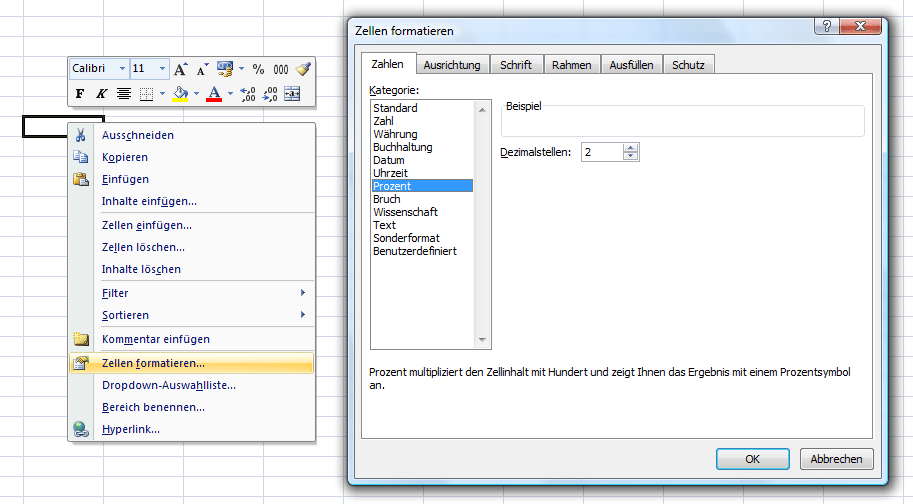Switch to the Ausrichtung tab
The image size is (913, 504).
[452, 65]
